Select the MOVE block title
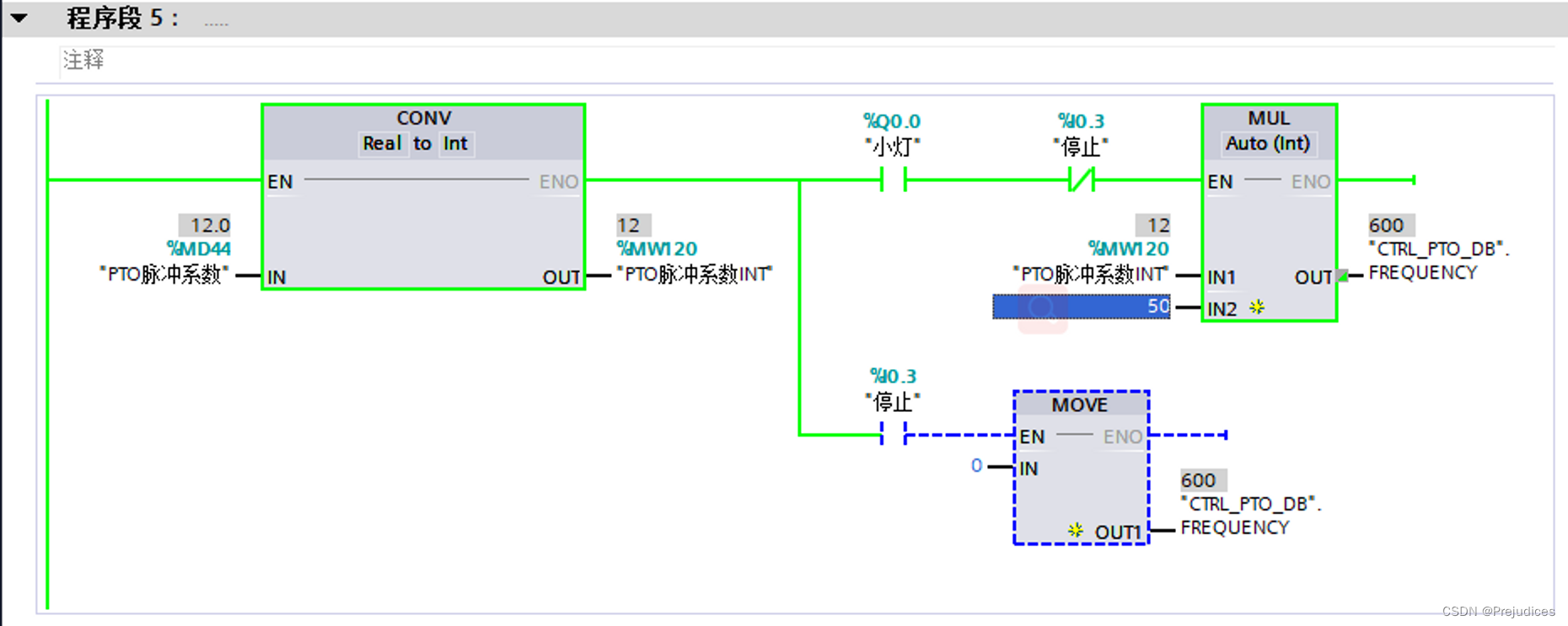1568x626 pixels. 1080,405
